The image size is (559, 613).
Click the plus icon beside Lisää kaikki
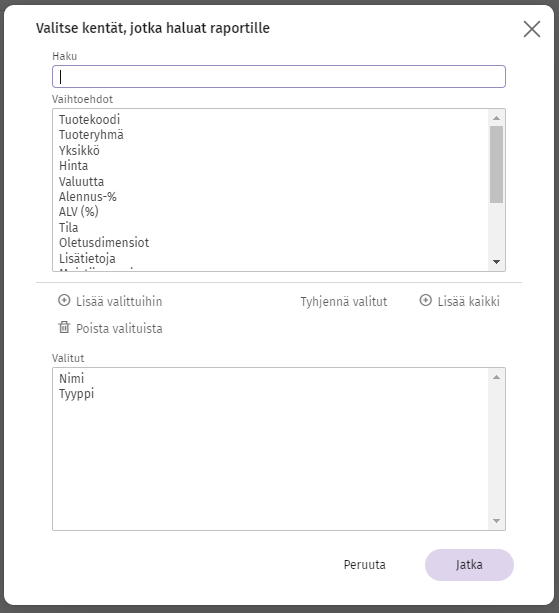click(x=426, y=300)
